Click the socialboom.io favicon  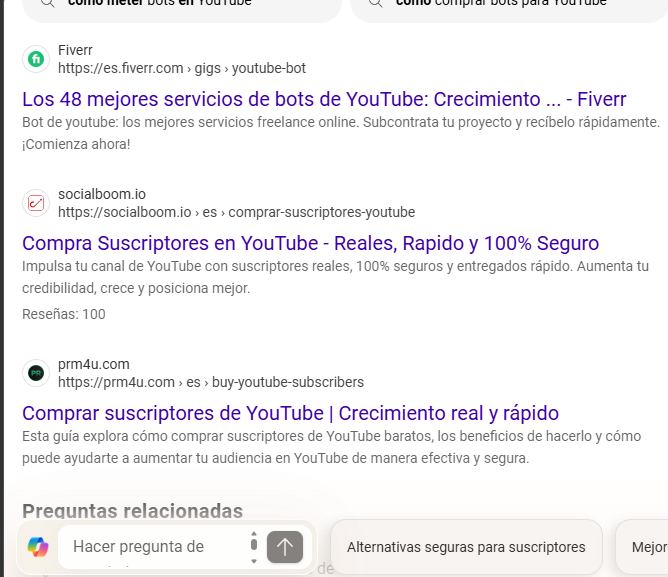point(36,203)
